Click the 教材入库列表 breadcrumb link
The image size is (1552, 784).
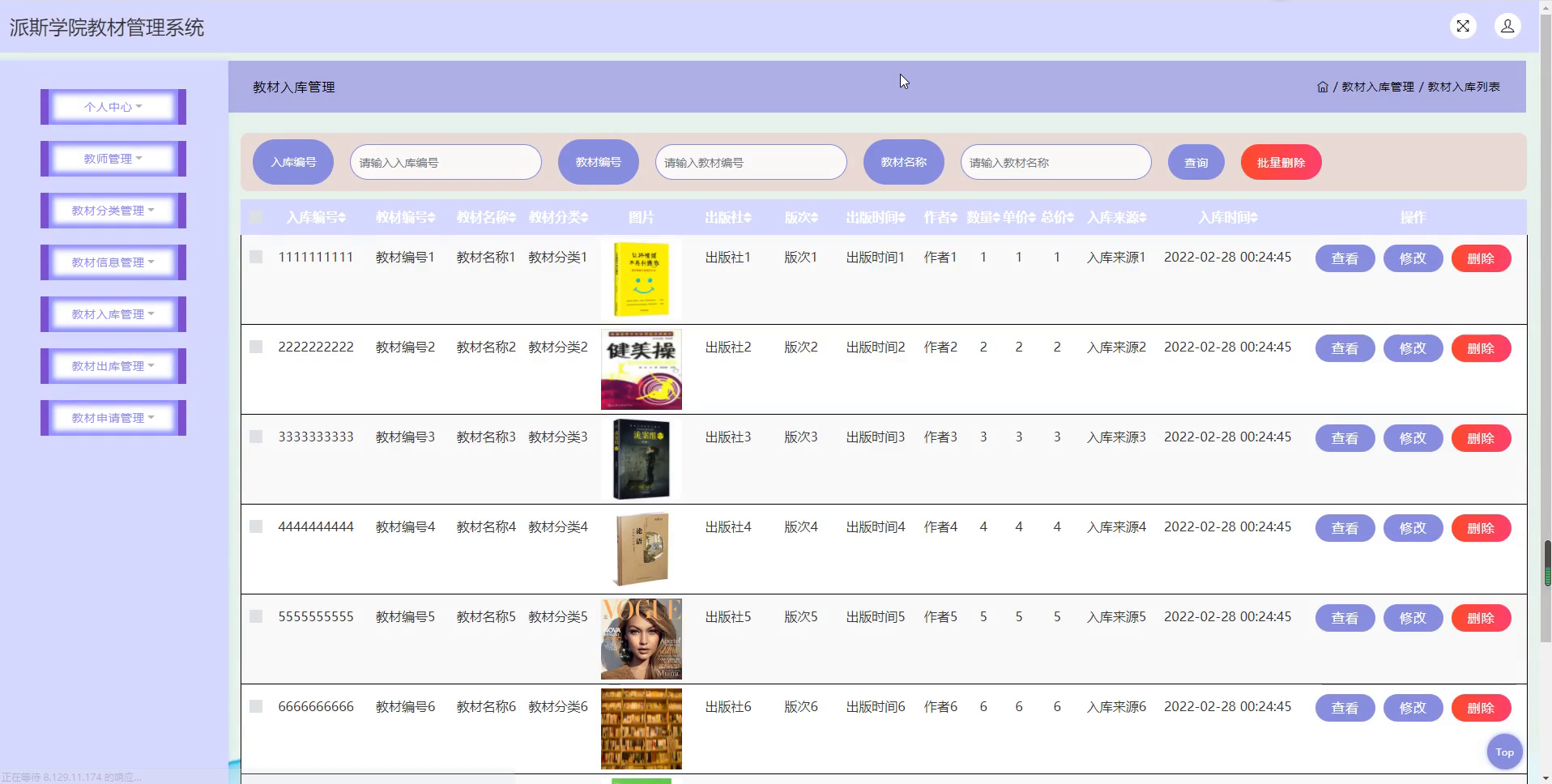pyautogui.click(x=1464, y=87)
